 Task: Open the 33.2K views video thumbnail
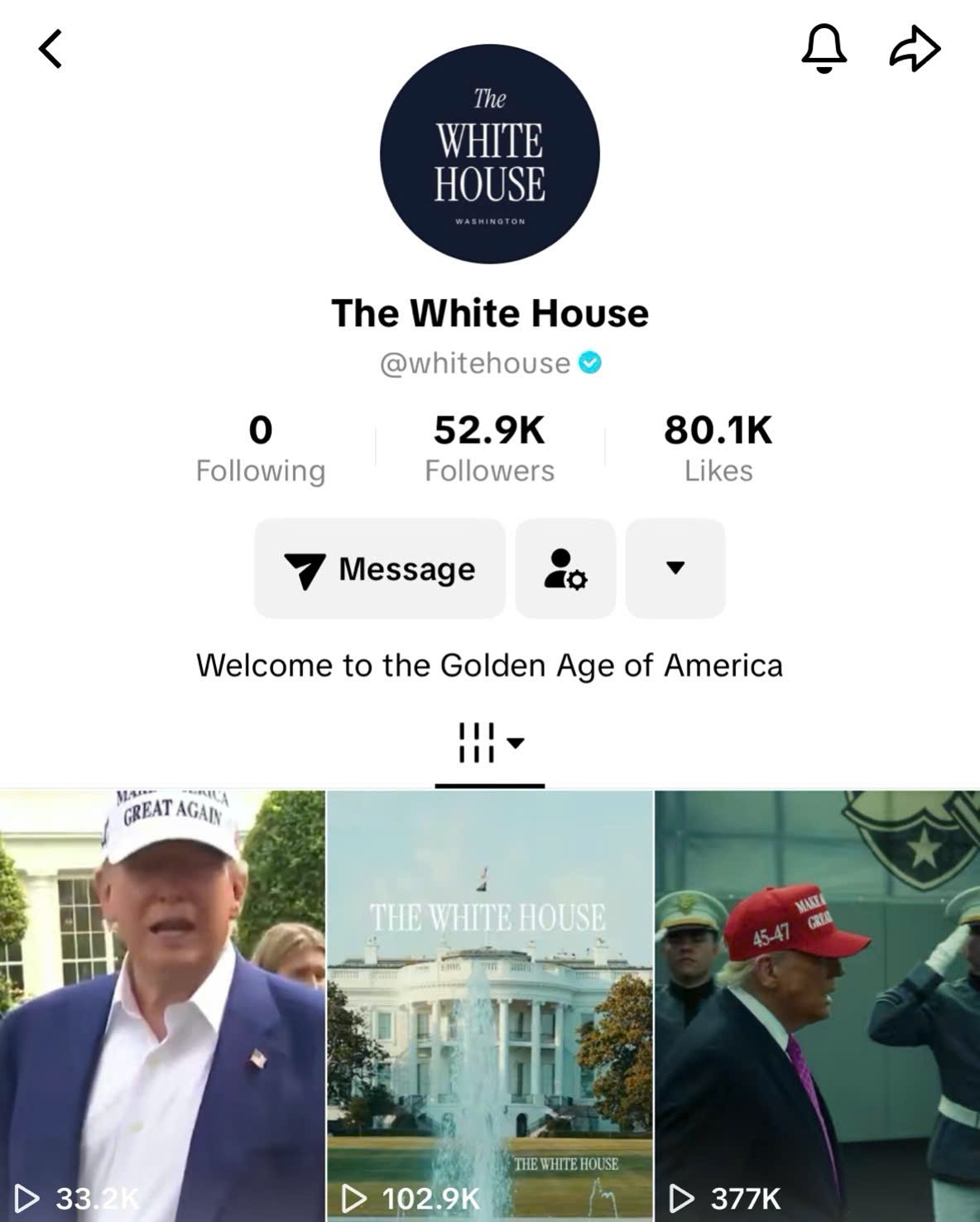(162, 1006)
